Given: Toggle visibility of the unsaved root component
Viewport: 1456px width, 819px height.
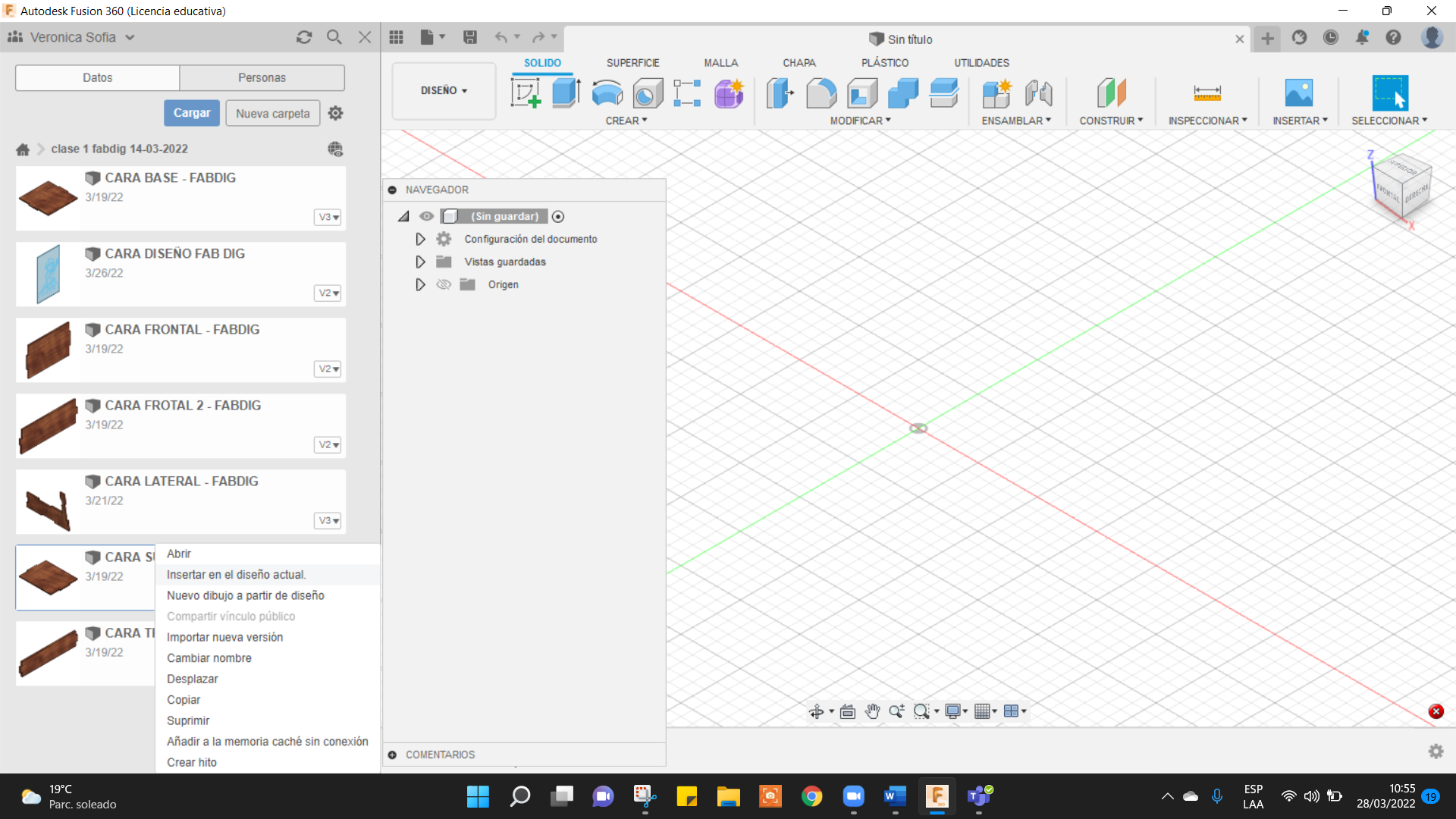Looking at the screenshot, I should tap(427, 216).
